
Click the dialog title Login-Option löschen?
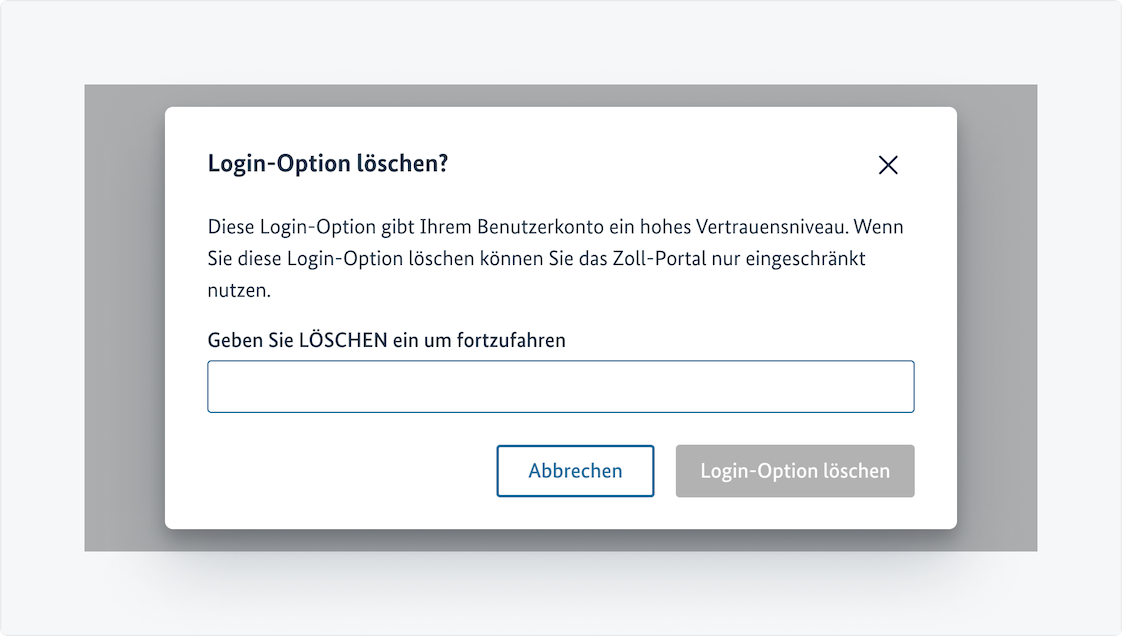coord(329,163)
